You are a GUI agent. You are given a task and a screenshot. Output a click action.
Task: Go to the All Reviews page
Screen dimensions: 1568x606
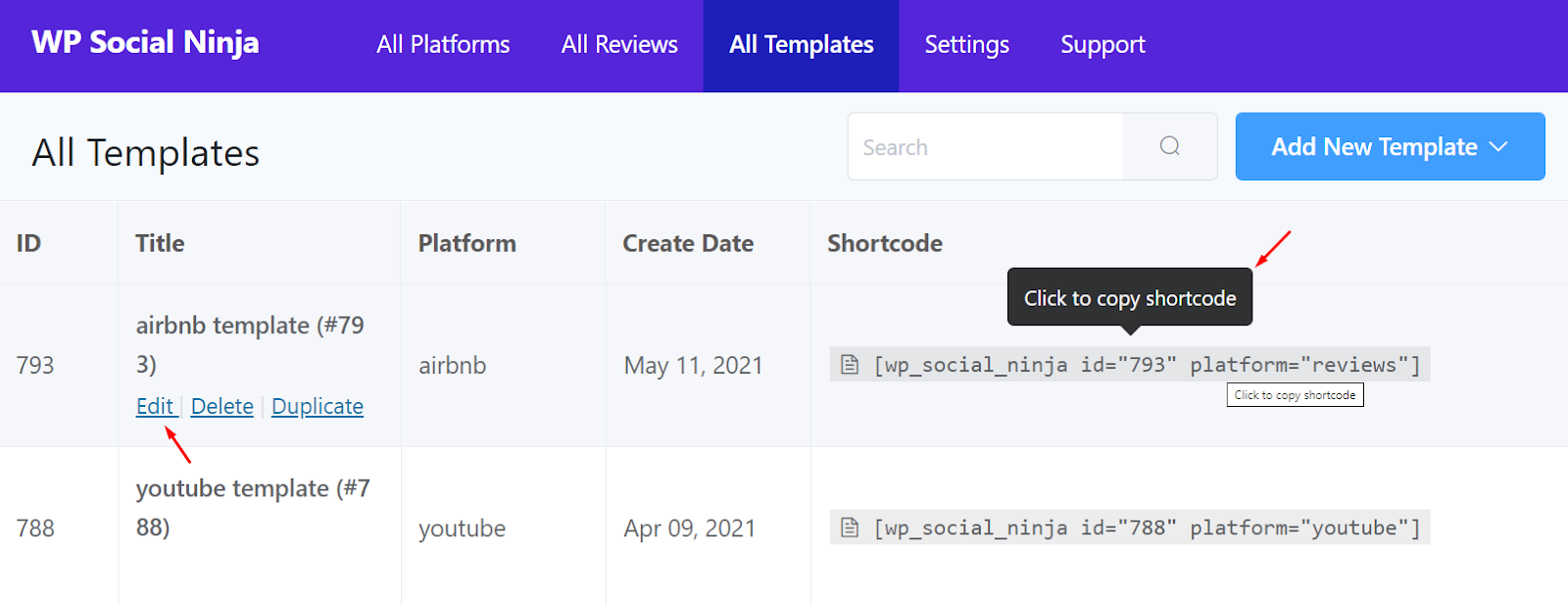click(x=619, y=45)
